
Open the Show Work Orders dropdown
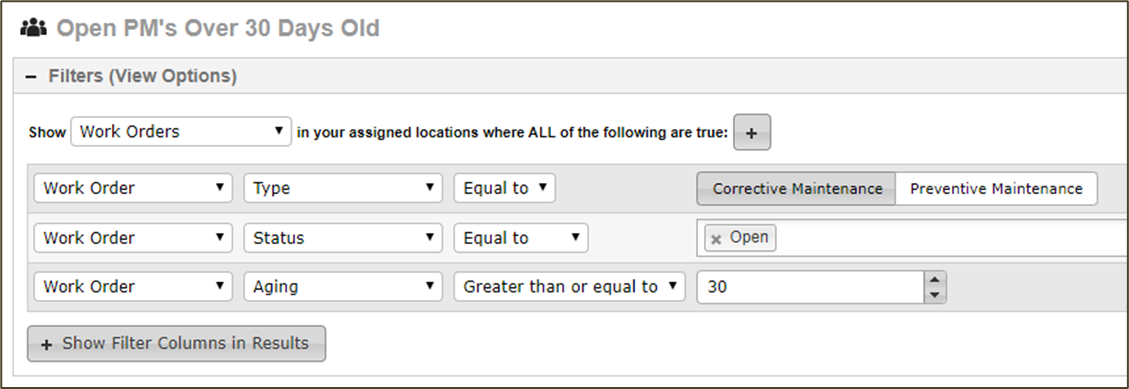tap(181, 132)
